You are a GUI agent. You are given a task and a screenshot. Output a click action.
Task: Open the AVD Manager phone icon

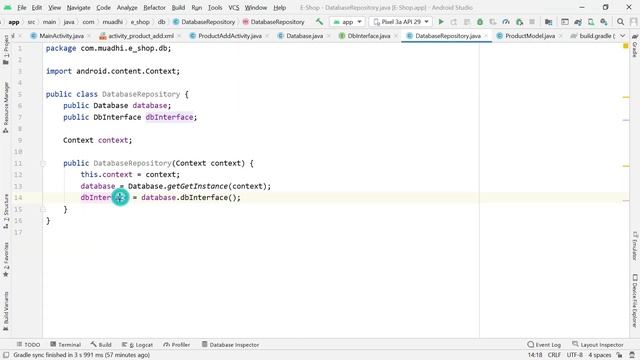[591, 22]
